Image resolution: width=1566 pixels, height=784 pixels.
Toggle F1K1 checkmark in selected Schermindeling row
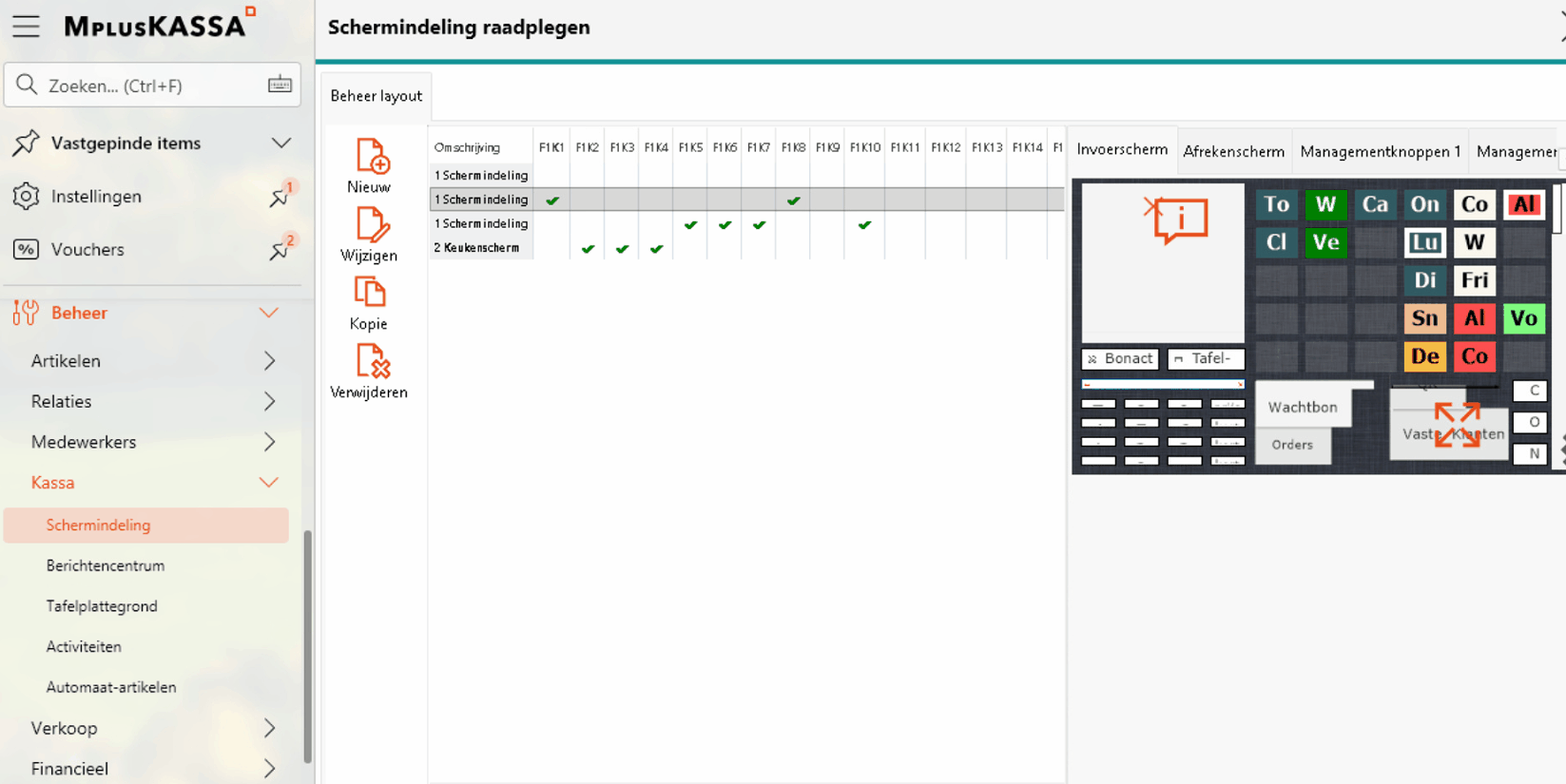coord(552,201)
